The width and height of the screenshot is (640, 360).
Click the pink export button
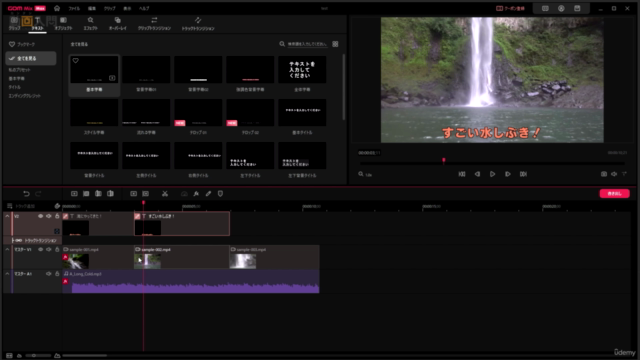pos(614,193)
